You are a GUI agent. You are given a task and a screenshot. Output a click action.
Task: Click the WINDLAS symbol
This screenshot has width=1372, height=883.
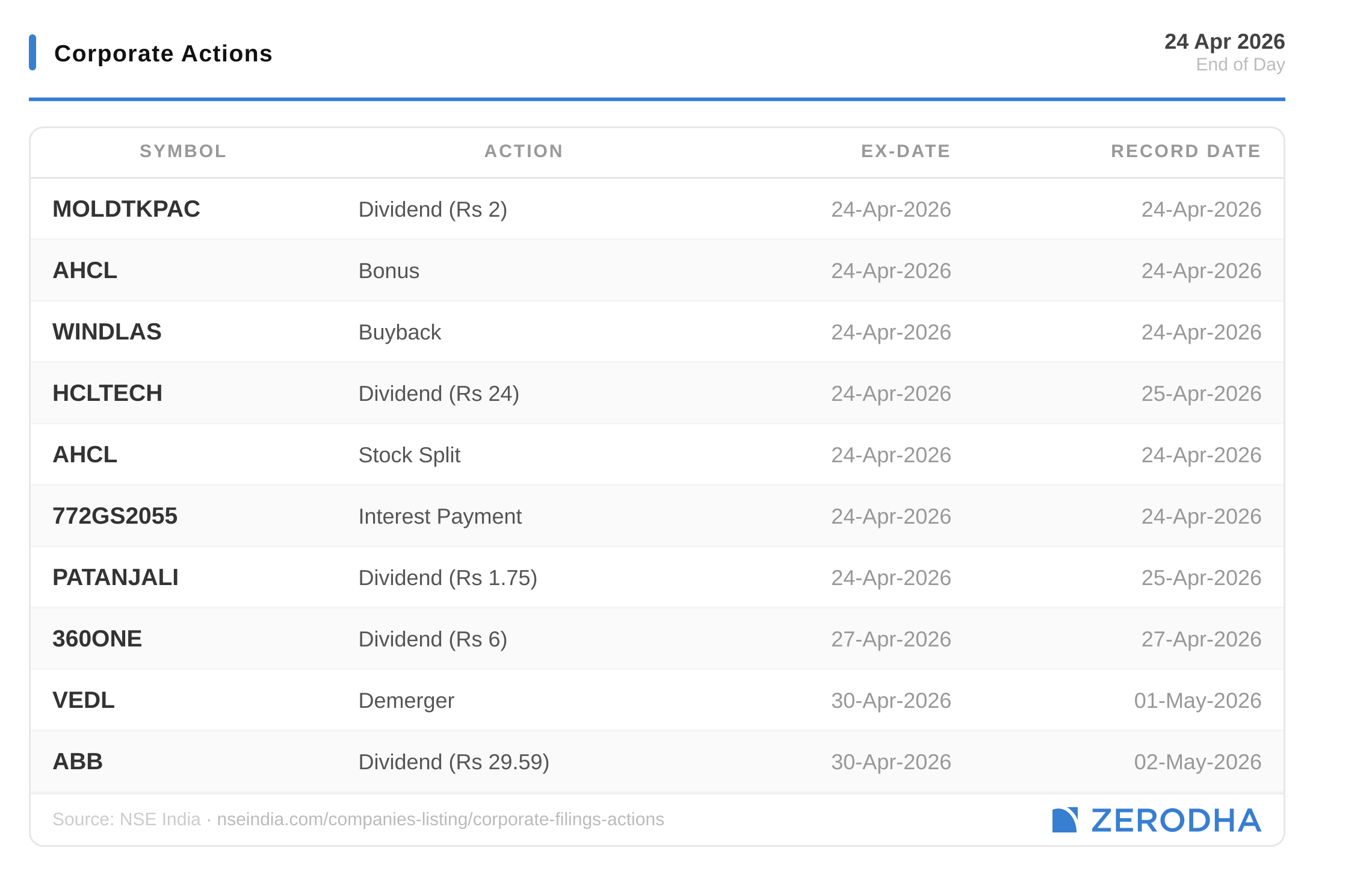pyautogui.click(x=107, y=332)
